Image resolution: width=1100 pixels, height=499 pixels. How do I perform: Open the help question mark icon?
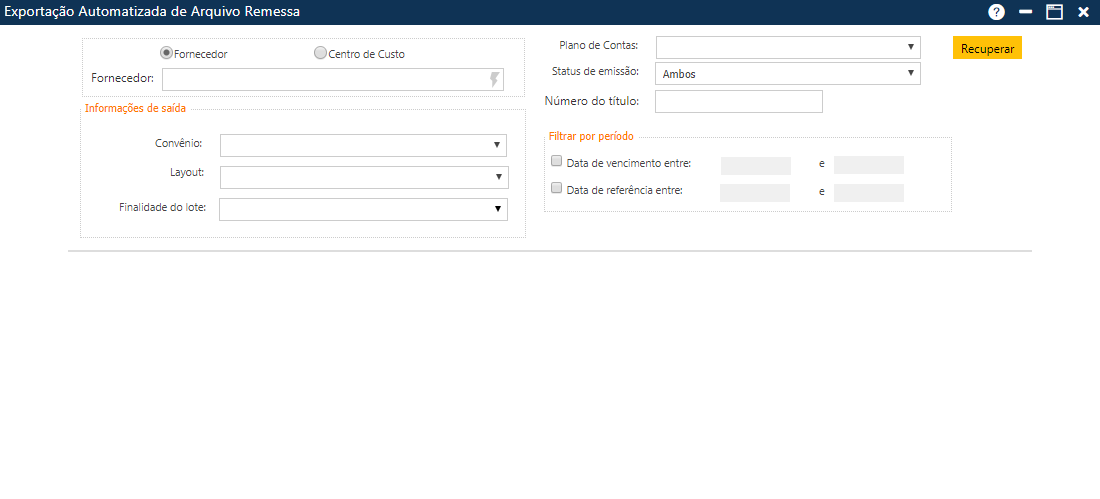point(996,12)
